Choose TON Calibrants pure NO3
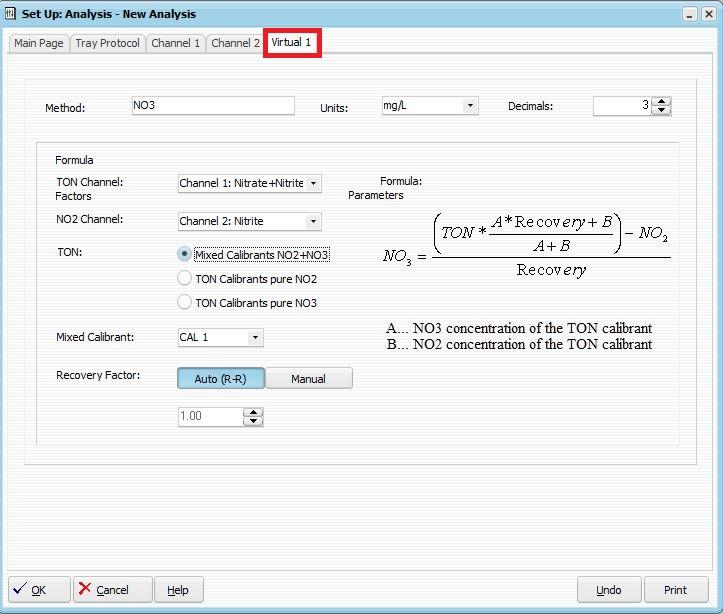 click(x=184, y=302)
